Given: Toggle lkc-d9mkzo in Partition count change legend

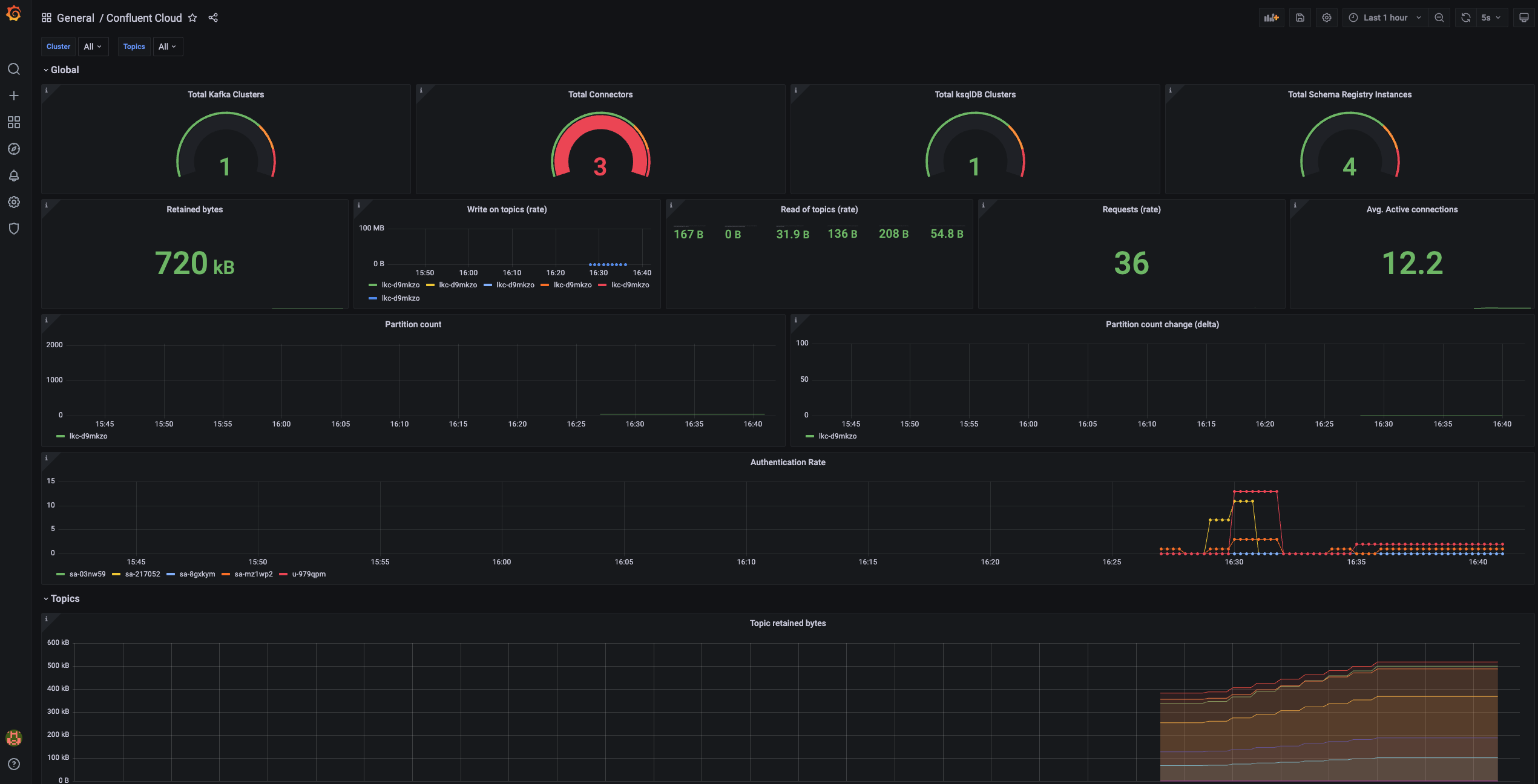Looking at the screenshot, I should click(x=838, y=436).
